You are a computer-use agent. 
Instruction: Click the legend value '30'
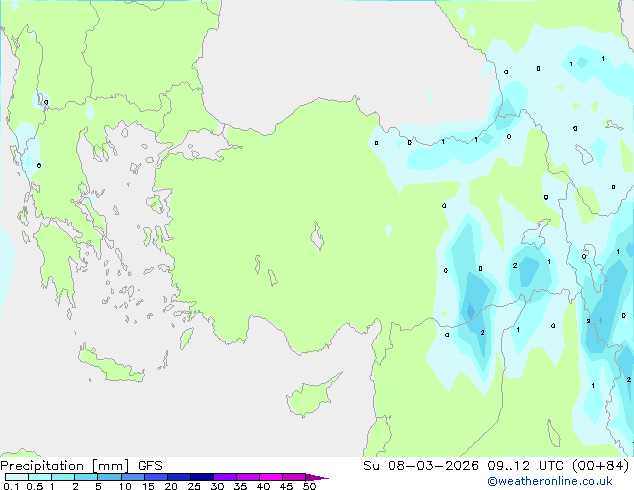point(217,486)
